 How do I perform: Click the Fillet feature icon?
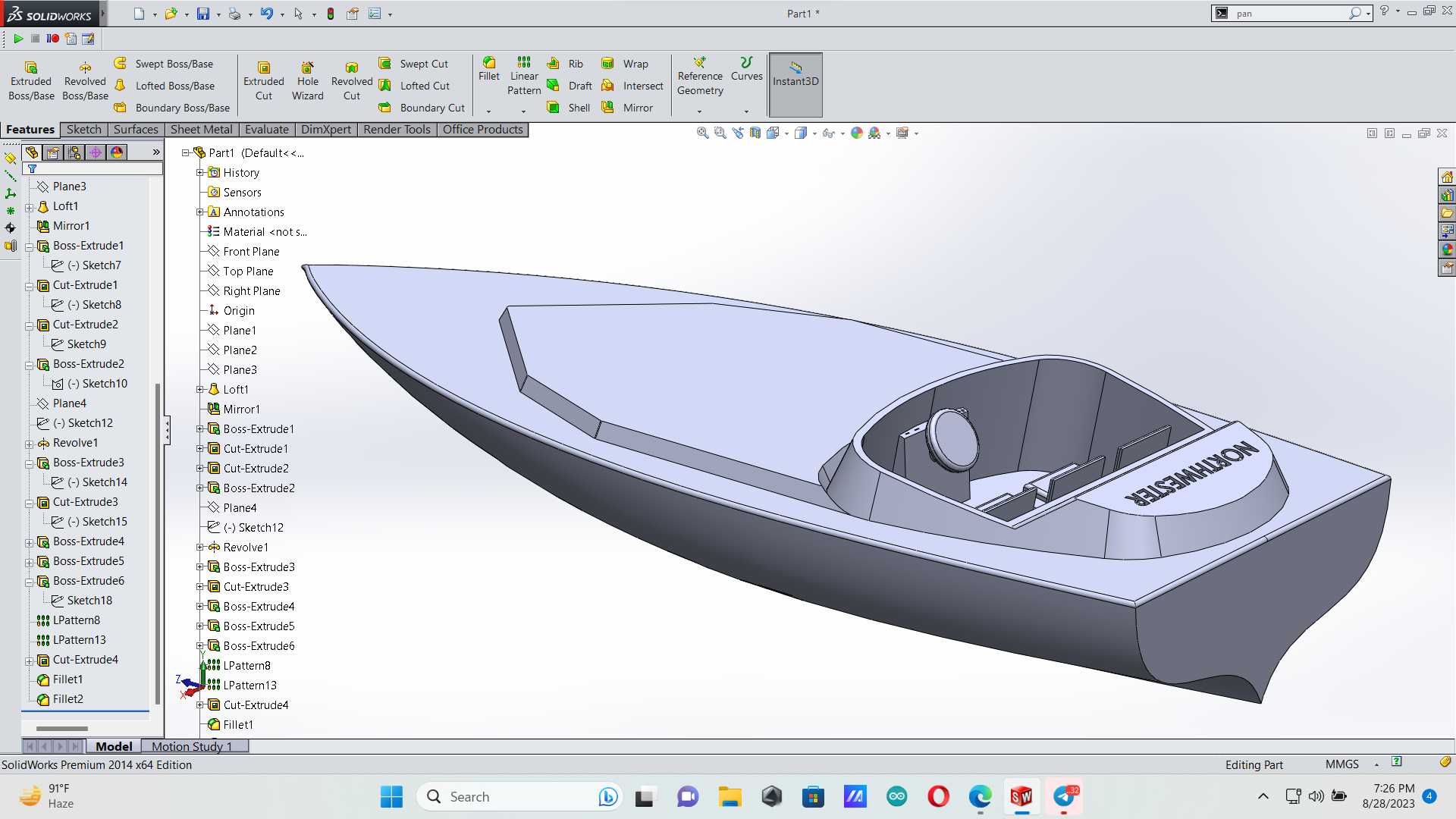(x=489, y=69)
